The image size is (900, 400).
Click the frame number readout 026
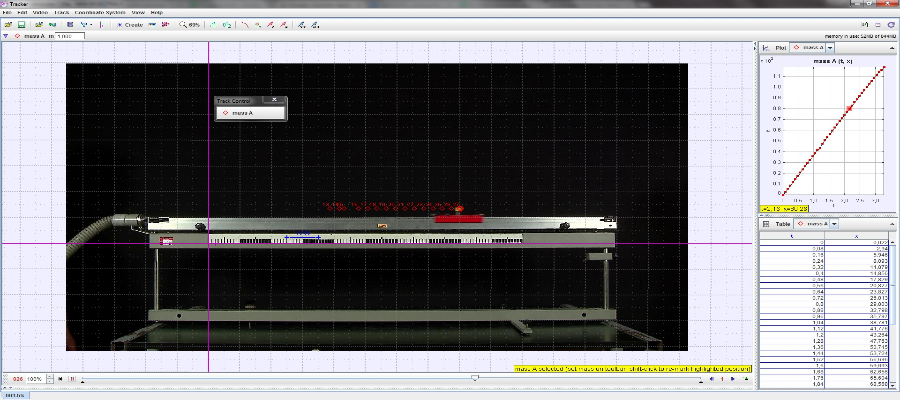click(18, 379)
